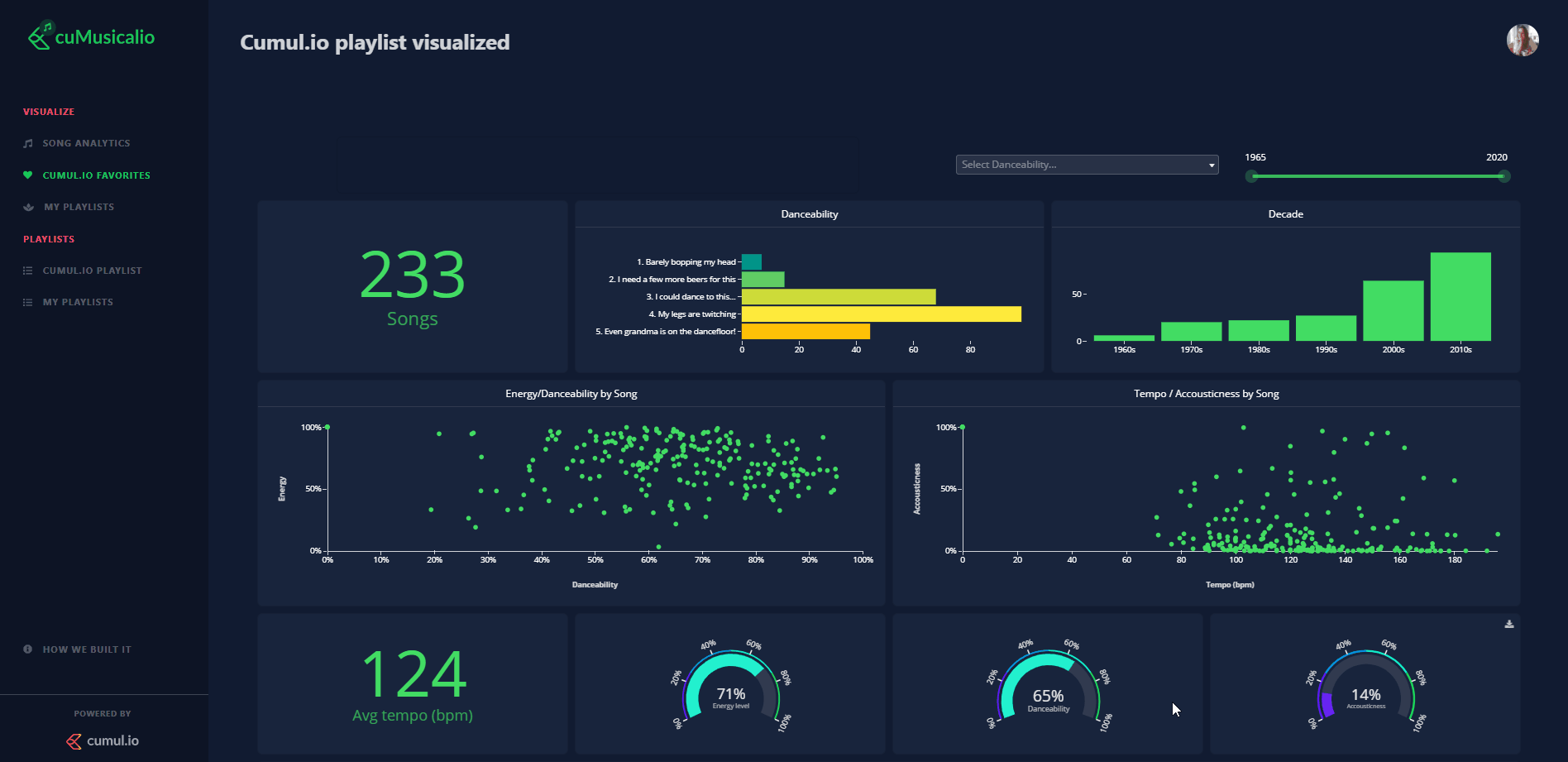This screenshot has height=762, width=1568.
Task: Click the music note icon beside Song Analytics
Action: pos(28,144)
